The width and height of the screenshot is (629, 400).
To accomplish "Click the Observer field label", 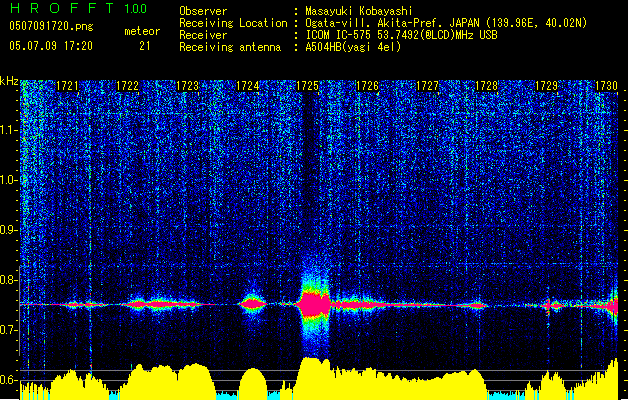I will tap(203, 11).
